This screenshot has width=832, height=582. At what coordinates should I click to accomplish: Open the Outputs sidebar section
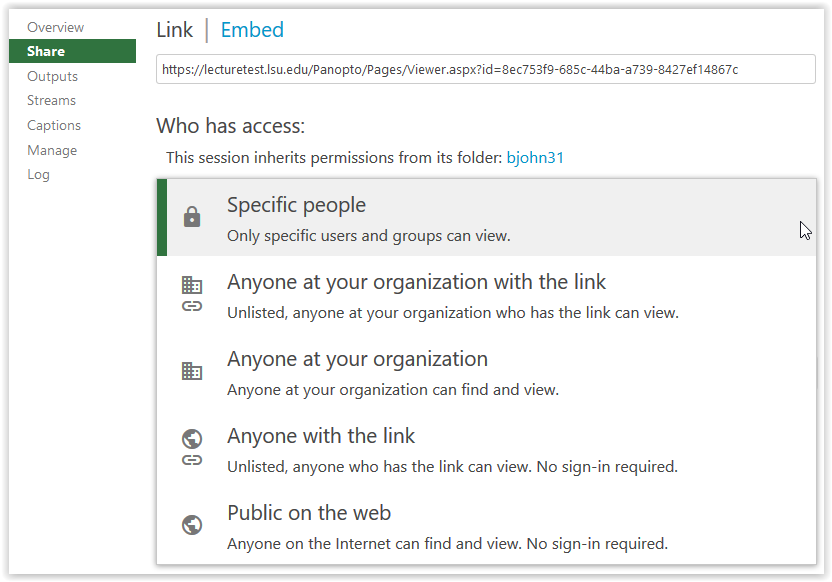pos(53,76)
